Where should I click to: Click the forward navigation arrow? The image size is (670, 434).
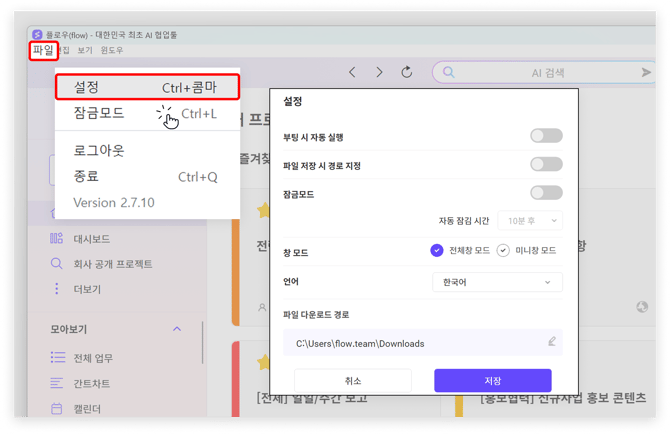[x=379, y=72]
